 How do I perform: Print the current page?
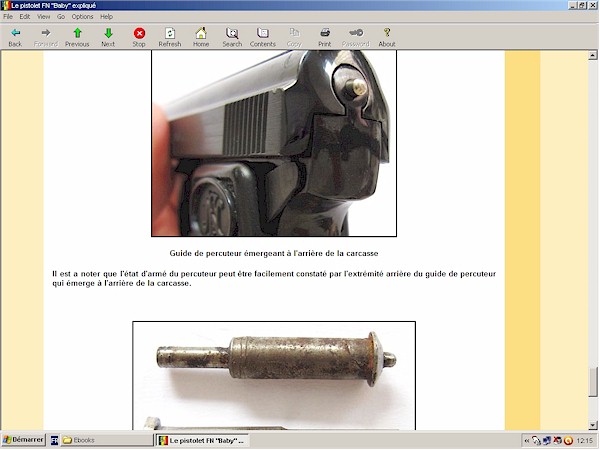[325, 37]
